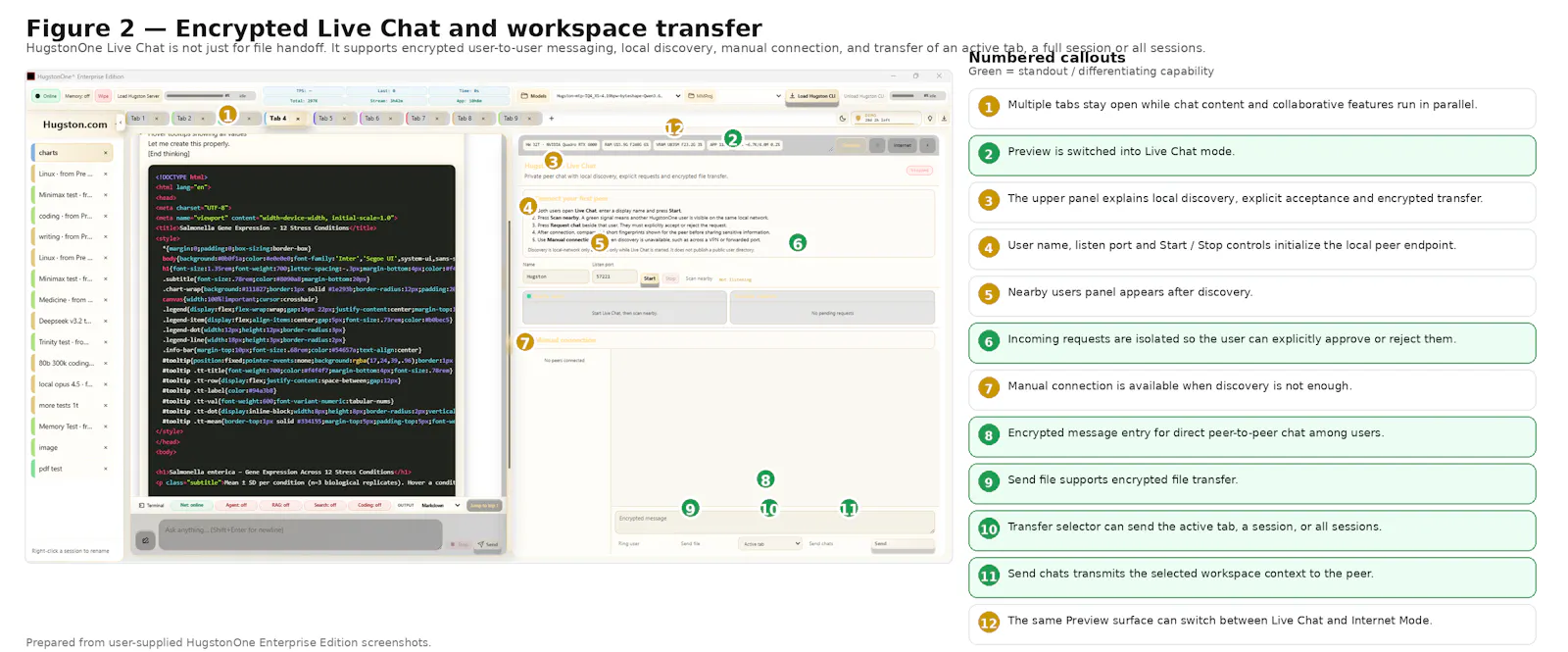Click the Encrypted message entry box

coord(774,522)
